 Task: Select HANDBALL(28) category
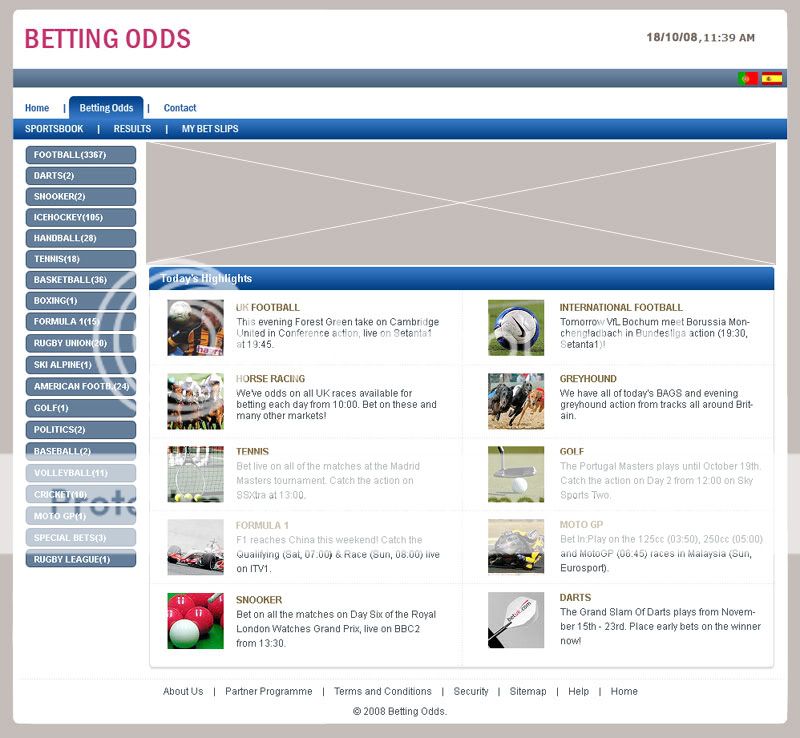[x=81, y=238]
